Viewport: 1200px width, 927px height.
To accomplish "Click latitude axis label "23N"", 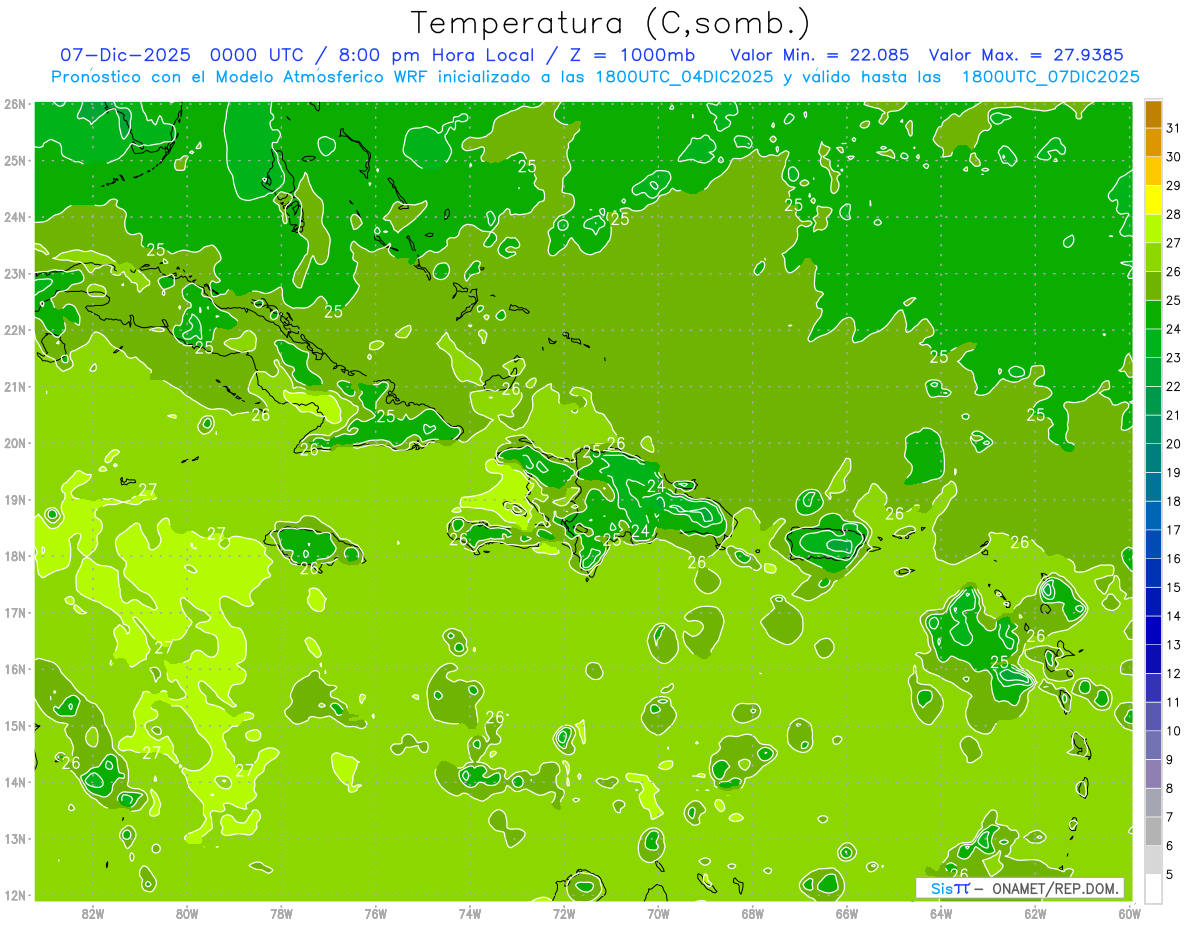I will [x=15, y=273].
